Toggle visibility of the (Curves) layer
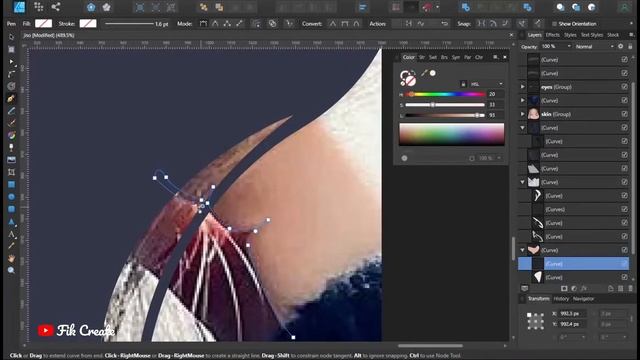Screen dimensions: 640x360 (x=624, y=209)
